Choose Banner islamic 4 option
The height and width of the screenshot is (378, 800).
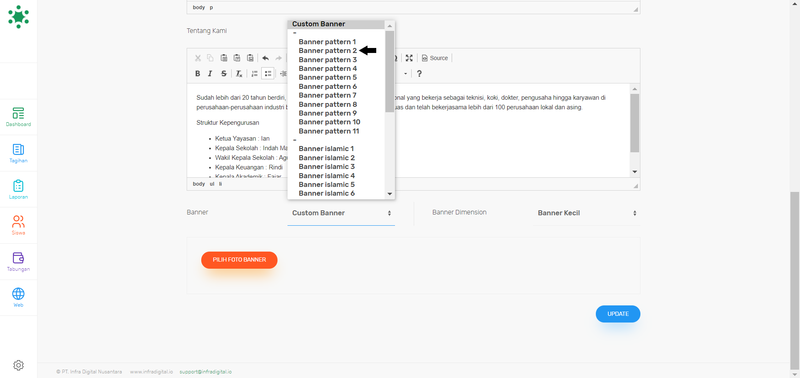(327, 175)
